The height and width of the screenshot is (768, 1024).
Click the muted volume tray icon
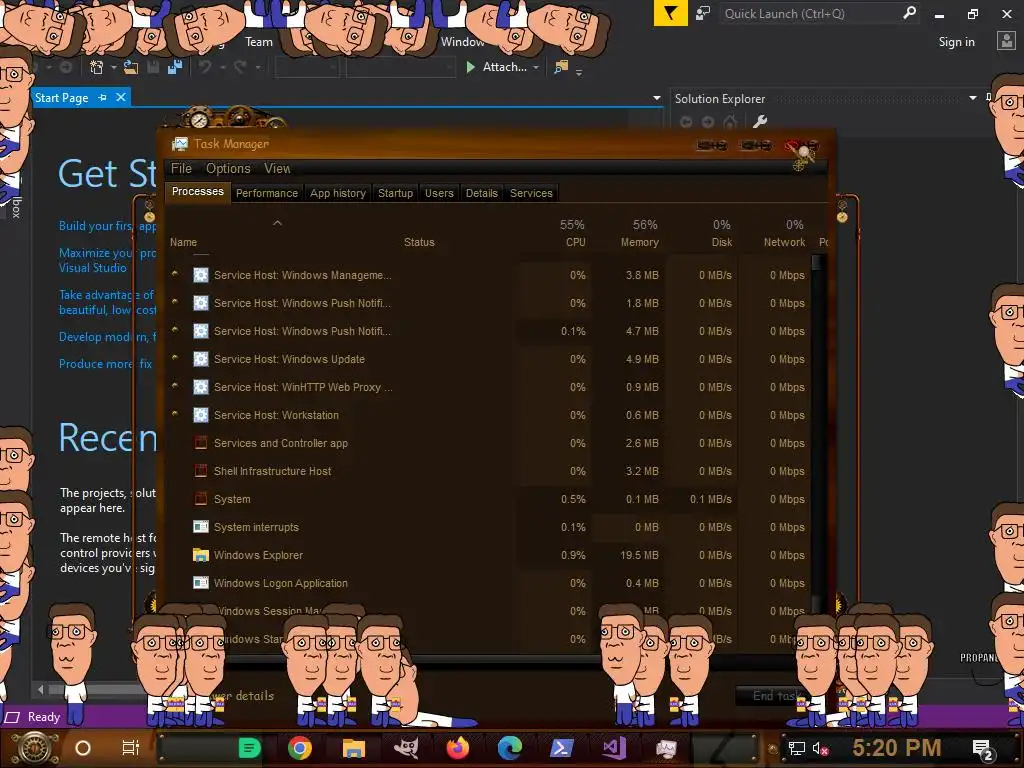pyautogui.click(x=820, y=748)
